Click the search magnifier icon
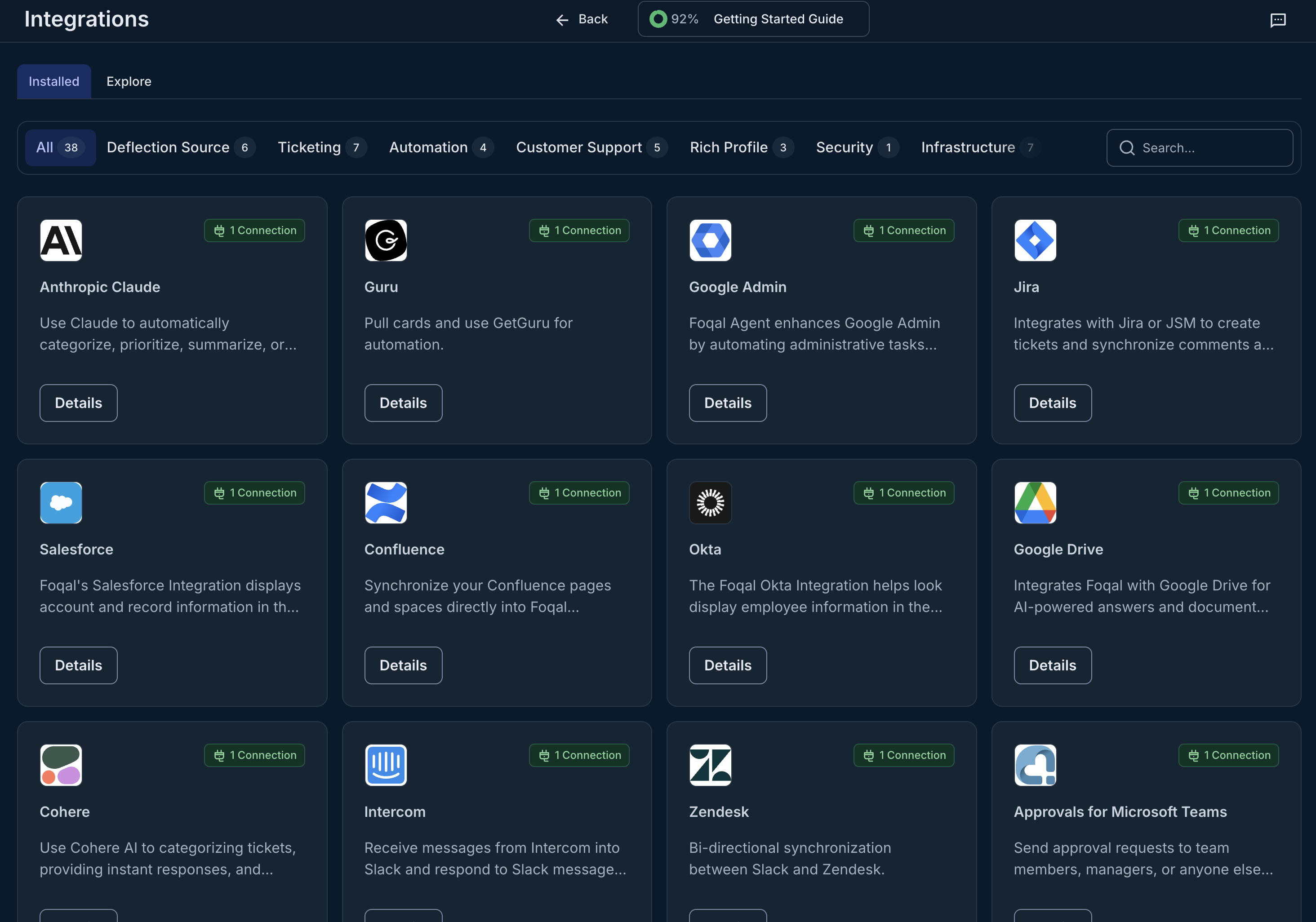The height and width of the screenshot is (922, 1316). tap(1127, 148)
